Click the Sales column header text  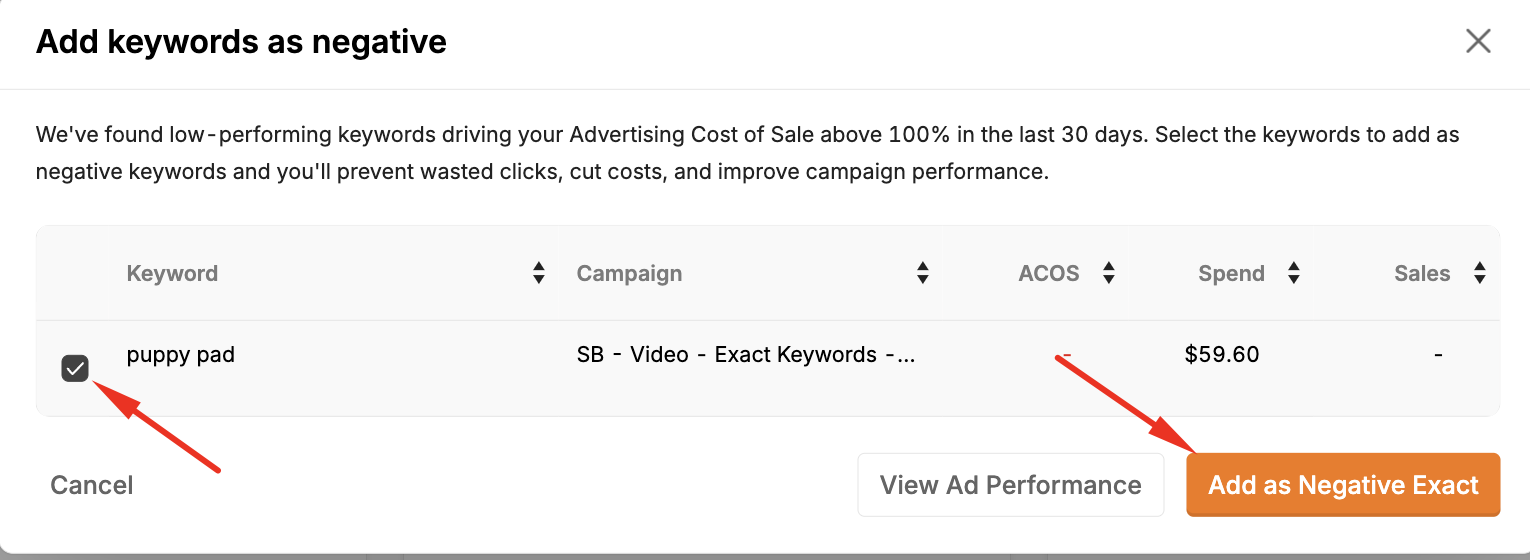pos(1422,273)
